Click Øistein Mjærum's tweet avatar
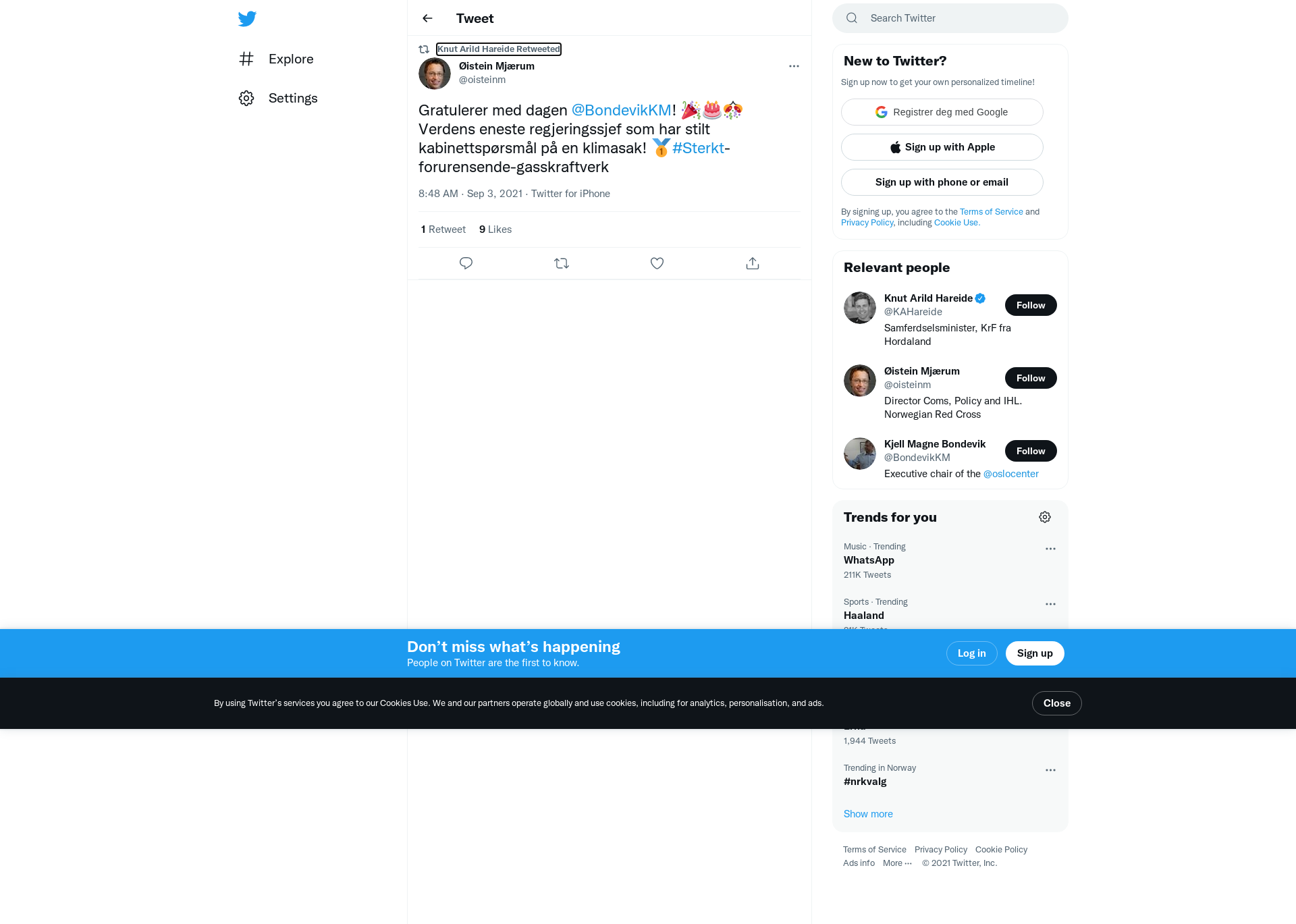This screenshot has height=924, width=1296. click(435, 74)
